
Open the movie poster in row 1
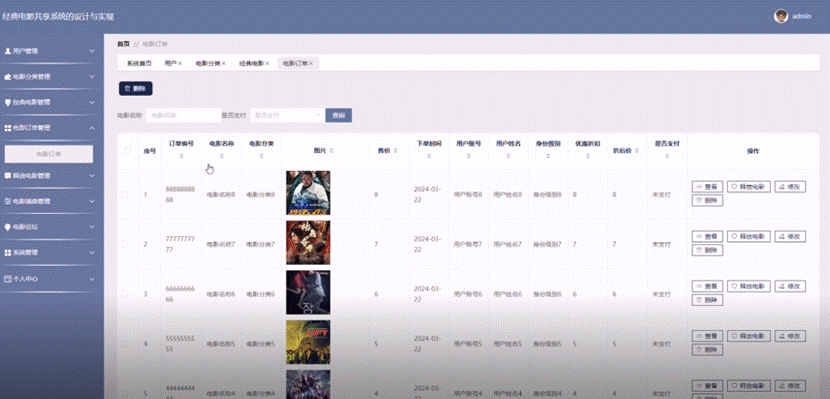click(308, 193)
